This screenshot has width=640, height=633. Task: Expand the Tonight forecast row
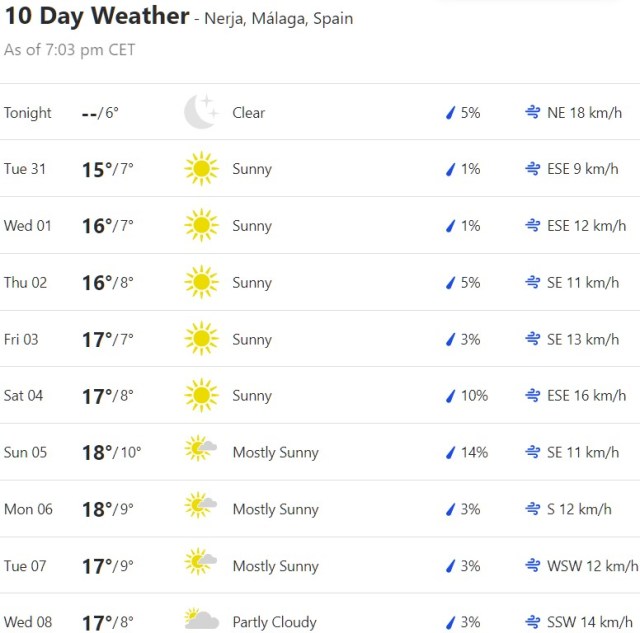(x=320, y=113)
